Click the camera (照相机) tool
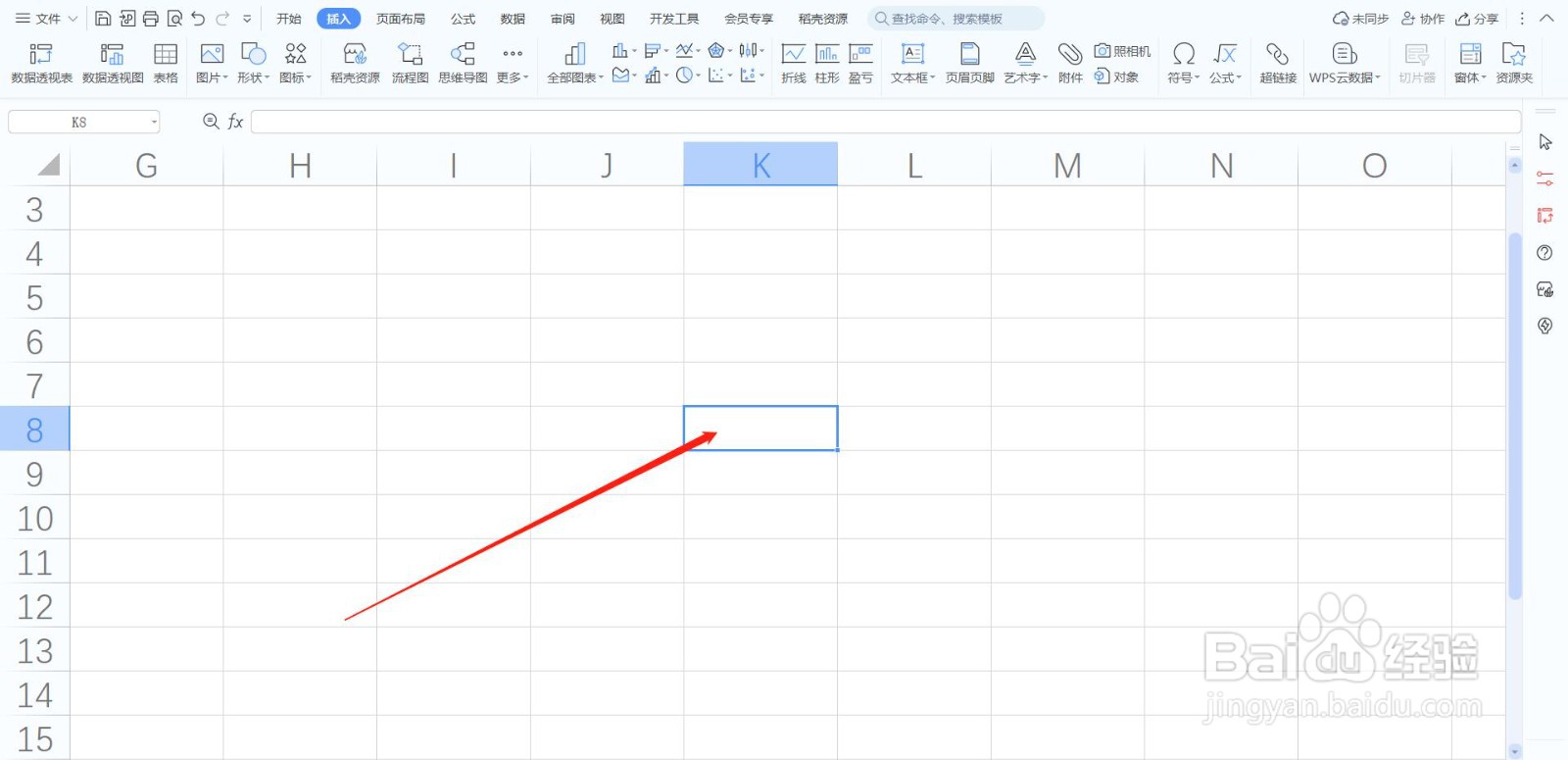The height and width of the screenshot is (760, 1568). point(1122,51)
